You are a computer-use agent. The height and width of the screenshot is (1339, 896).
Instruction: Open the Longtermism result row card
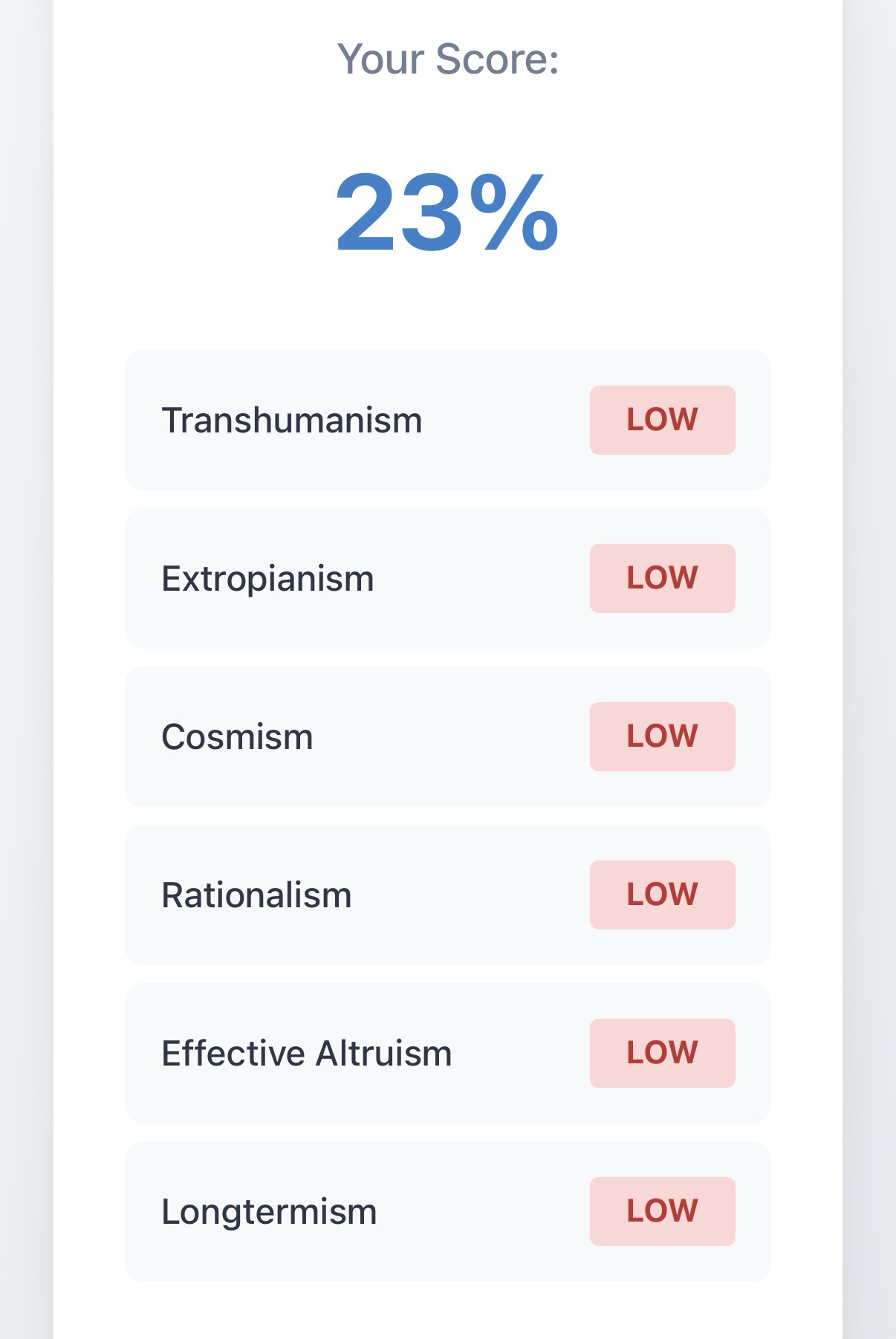point(483,1212)
